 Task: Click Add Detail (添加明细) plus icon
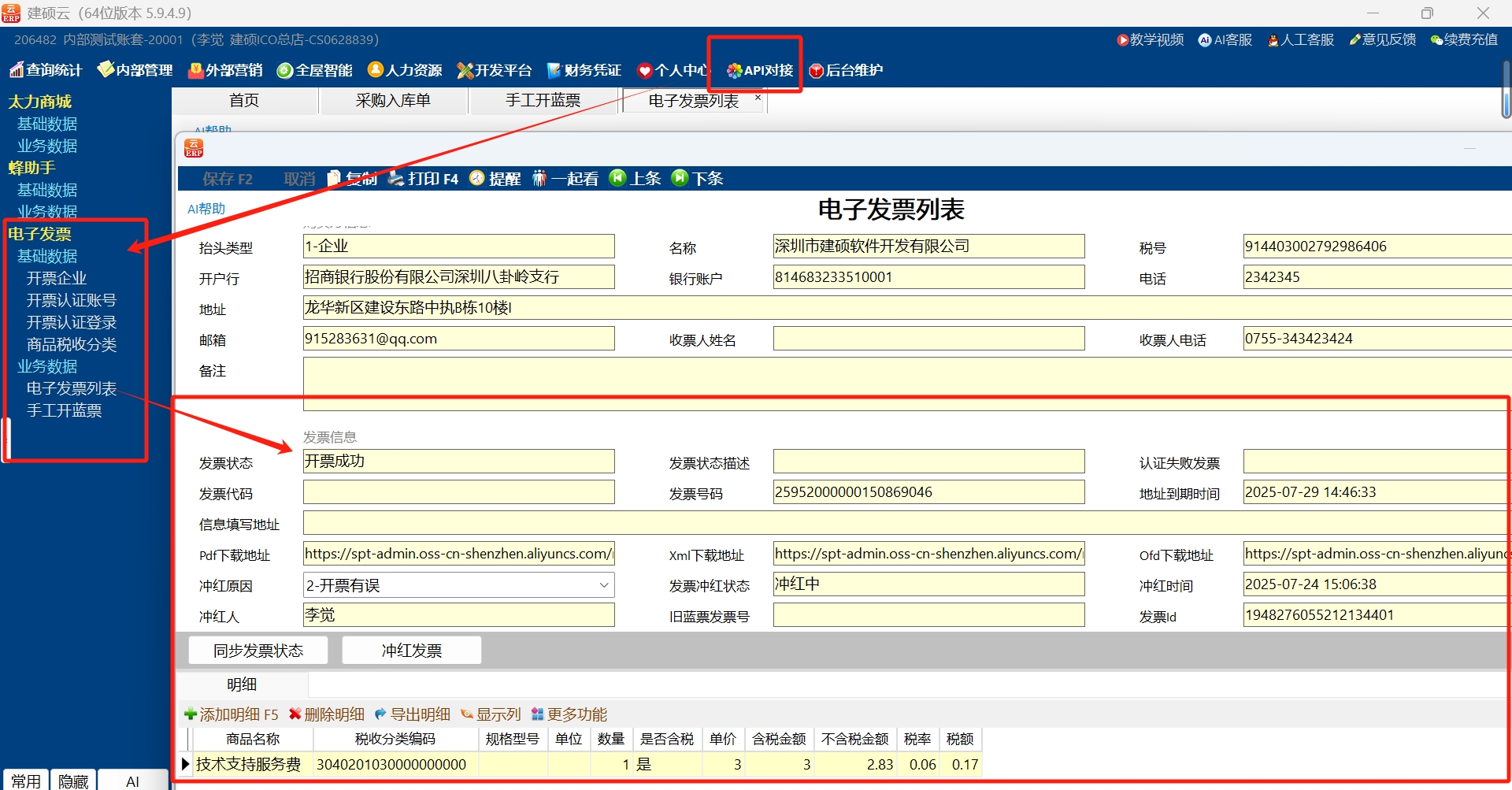coord(191,714)
